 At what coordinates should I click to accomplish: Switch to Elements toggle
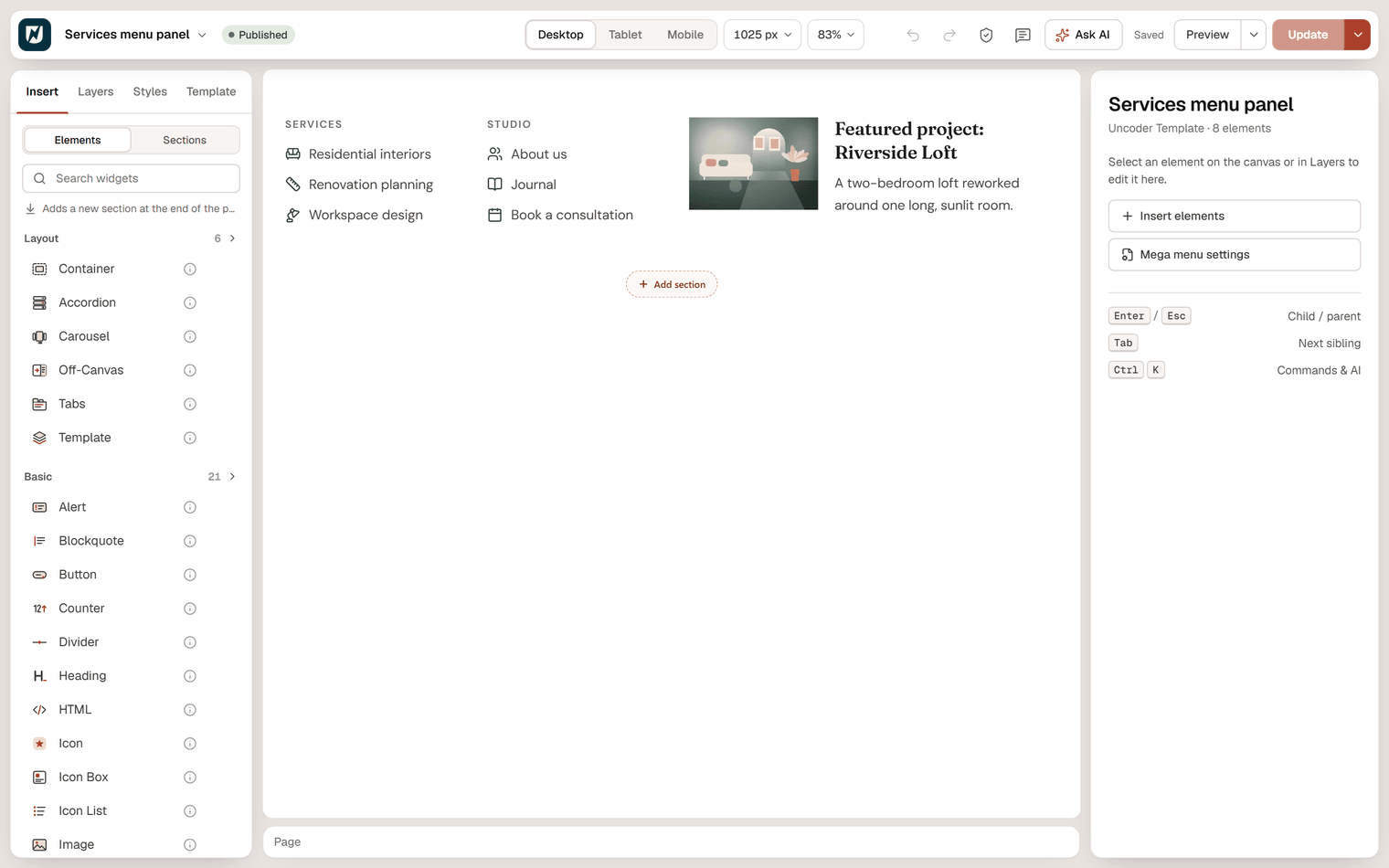click(x=78, y=140)
